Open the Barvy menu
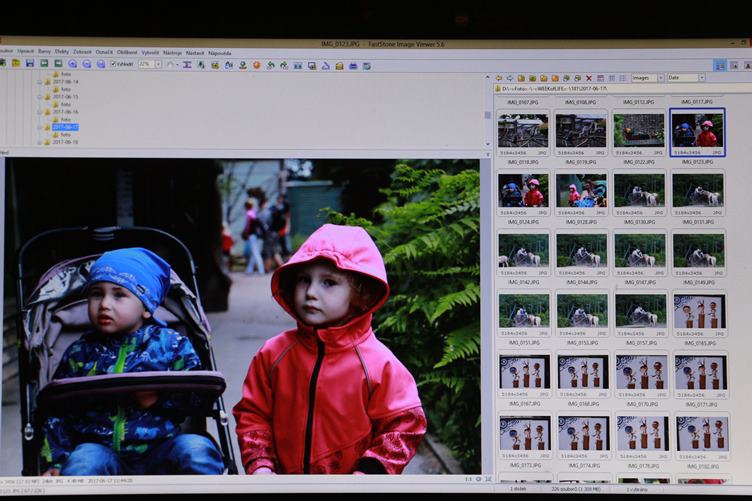This screenshot has height=501, width=752. [44, 51]
